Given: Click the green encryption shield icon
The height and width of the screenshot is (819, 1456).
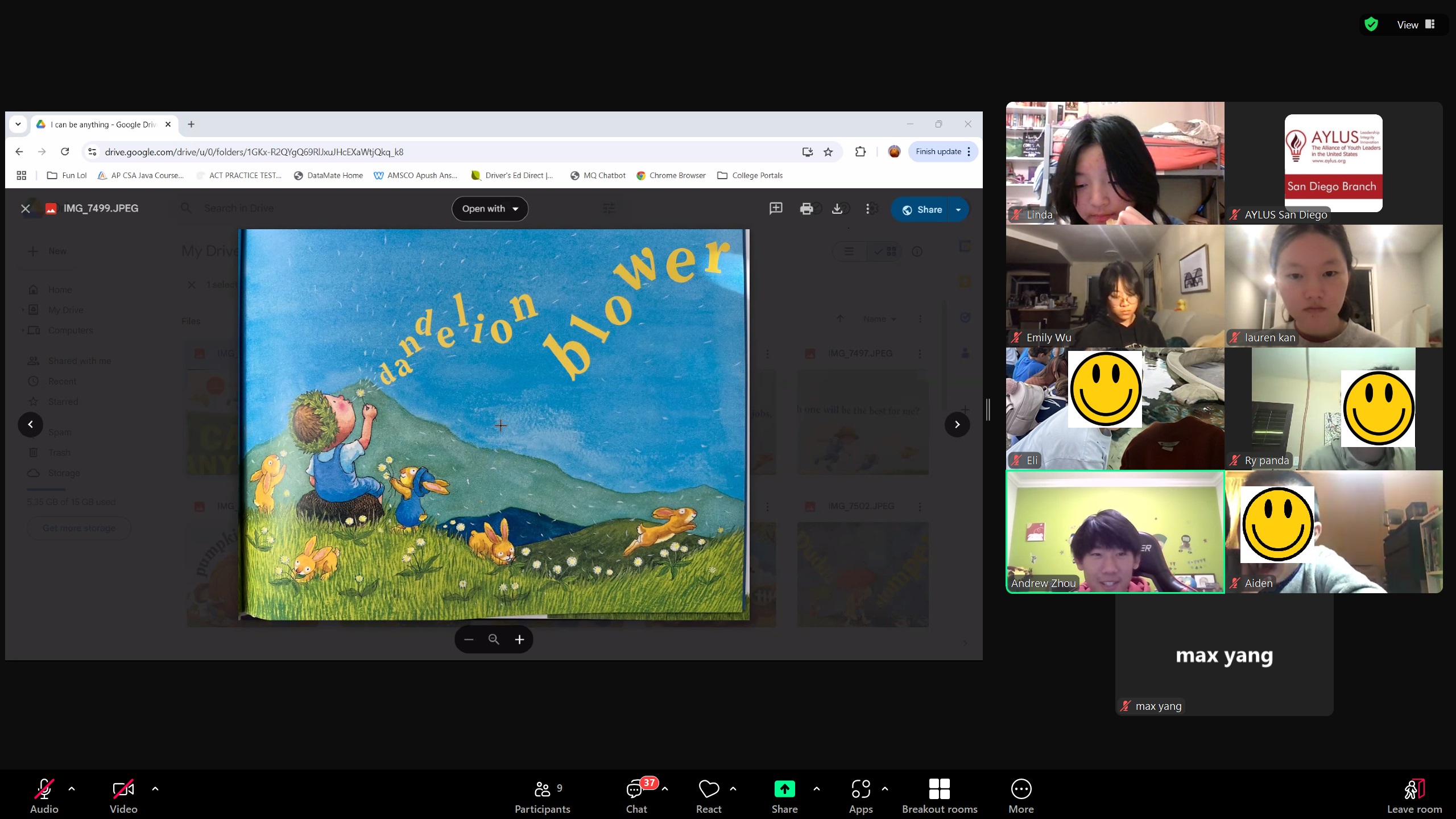Looking at the screenshot, I should pos(1371,24).
